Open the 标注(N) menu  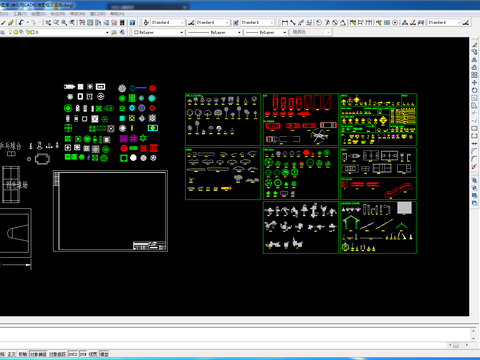pos(58,14)
